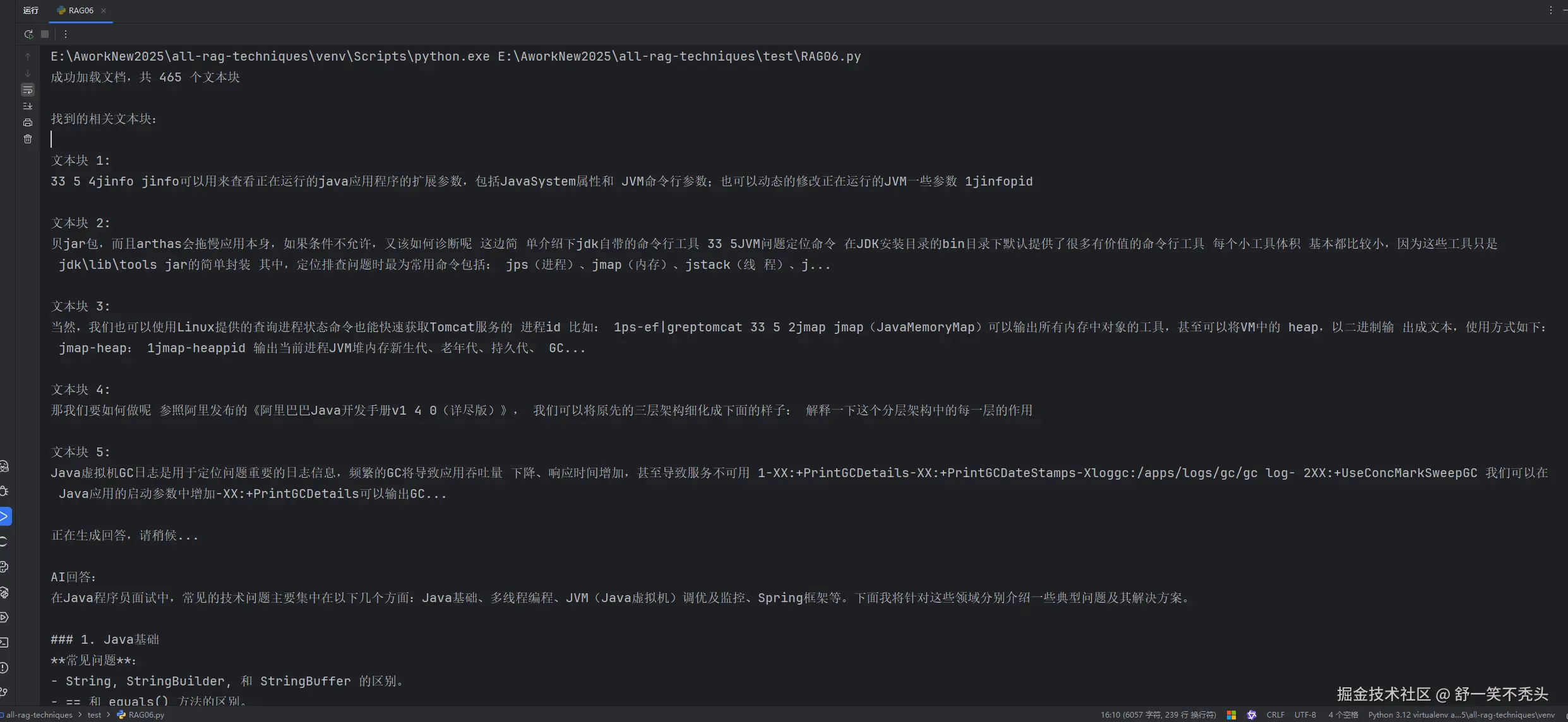The image size is (1568, 722).
Task: Open run toolbar more-actions menu
Action: (66, 34)
